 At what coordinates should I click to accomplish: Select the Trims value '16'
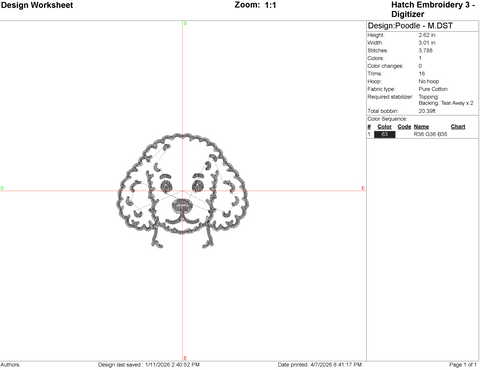pyautogui.click(x=422, y=74)
